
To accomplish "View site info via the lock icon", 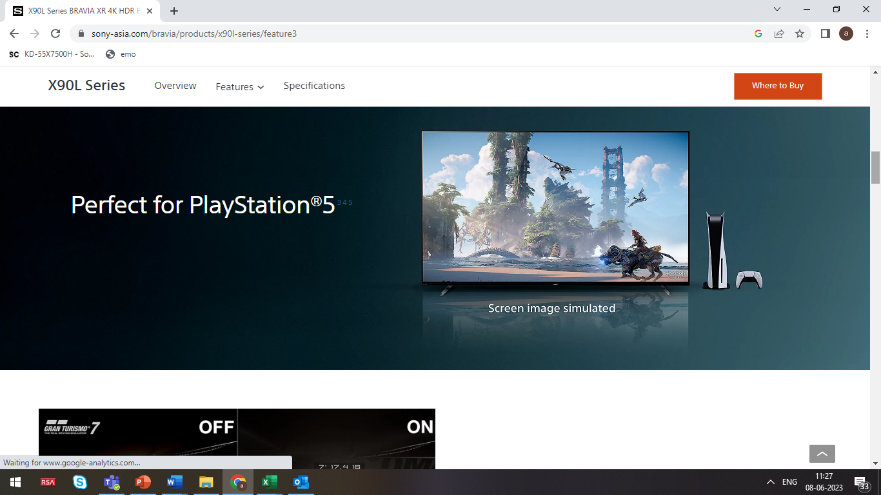I will coord(81,34).
